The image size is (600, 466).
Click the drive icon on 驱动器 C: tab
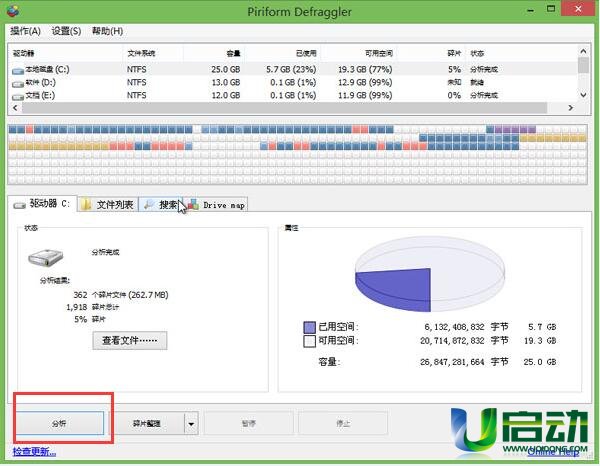(x=20, y=205)
